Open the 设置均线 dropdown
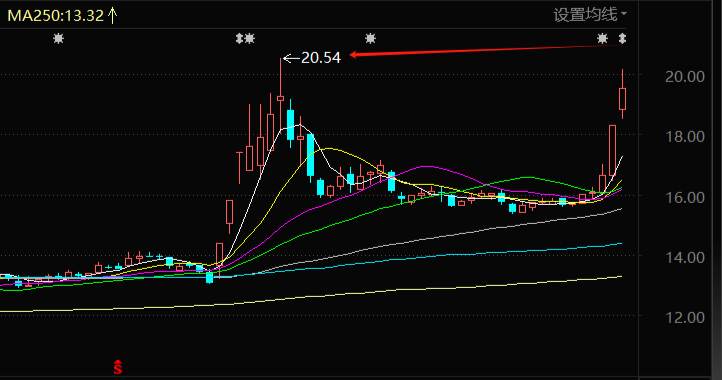The width and height of the screenshot is (722, 380). [x=590, y=14]
